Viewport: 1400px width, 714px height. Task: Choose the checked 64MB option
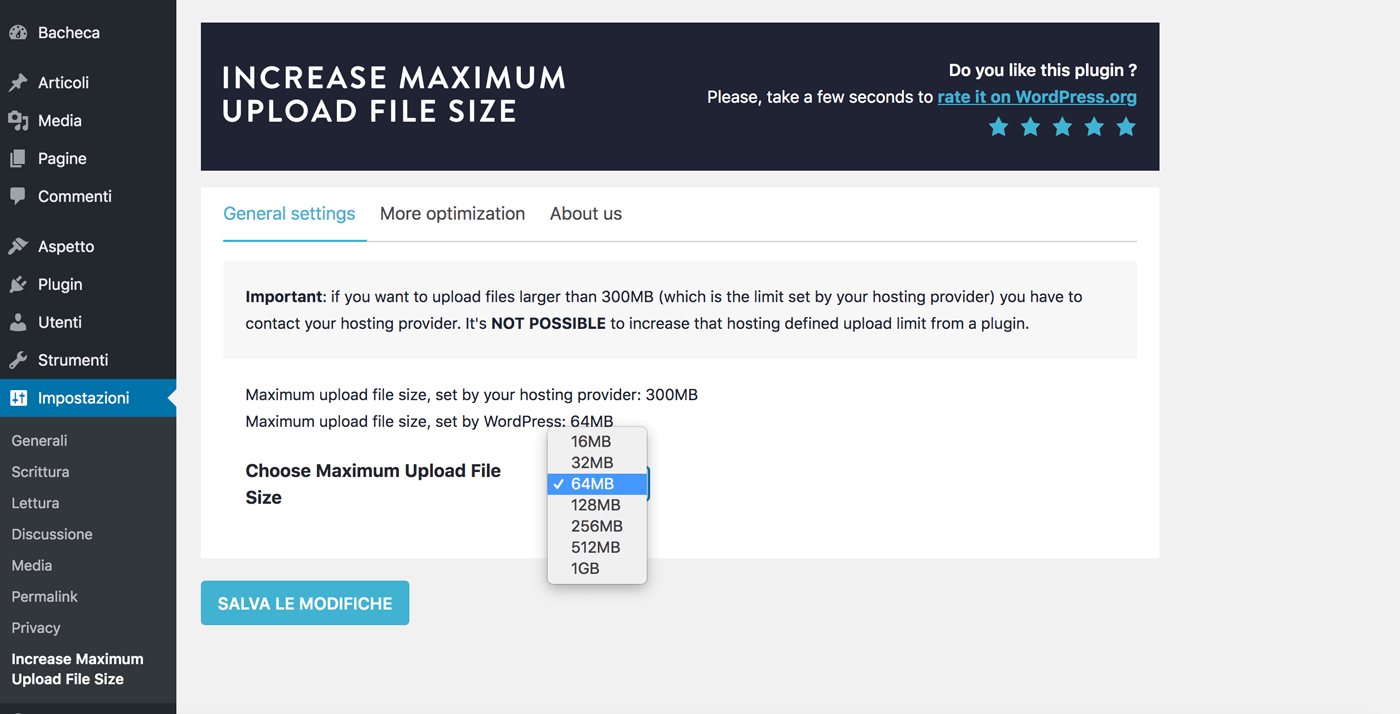pos(597,484)
